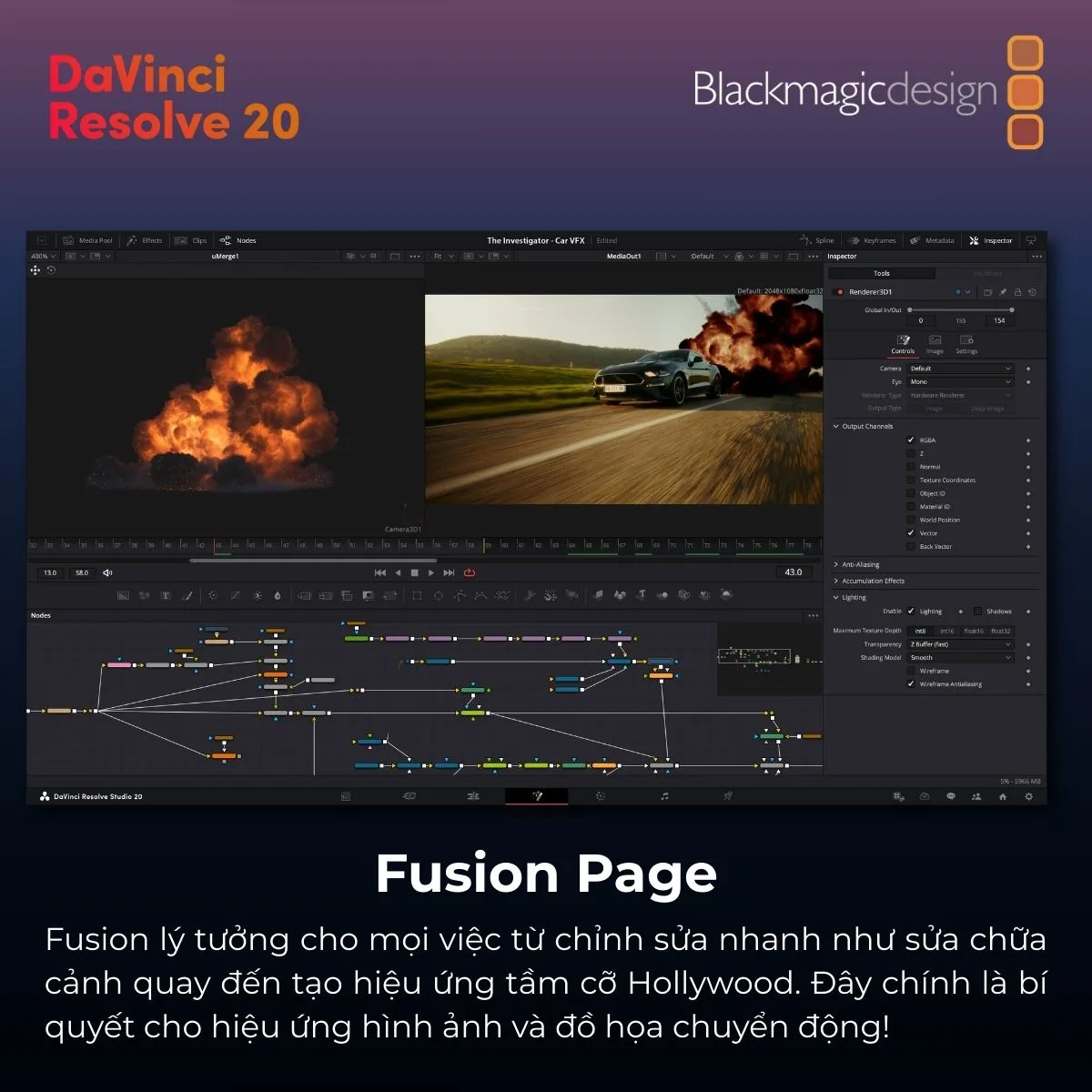The height and width of the screenshot is (1092, 1092).
Task: Switch to the Edit page icon
Action: (x=473, y=796)
